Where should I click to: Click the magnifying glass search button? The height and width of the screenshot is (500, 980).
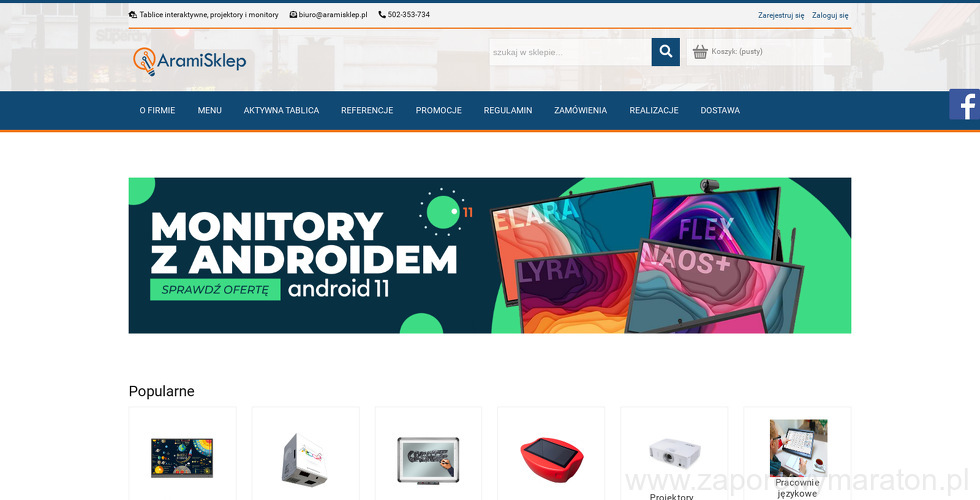click(x=666, y=52)
